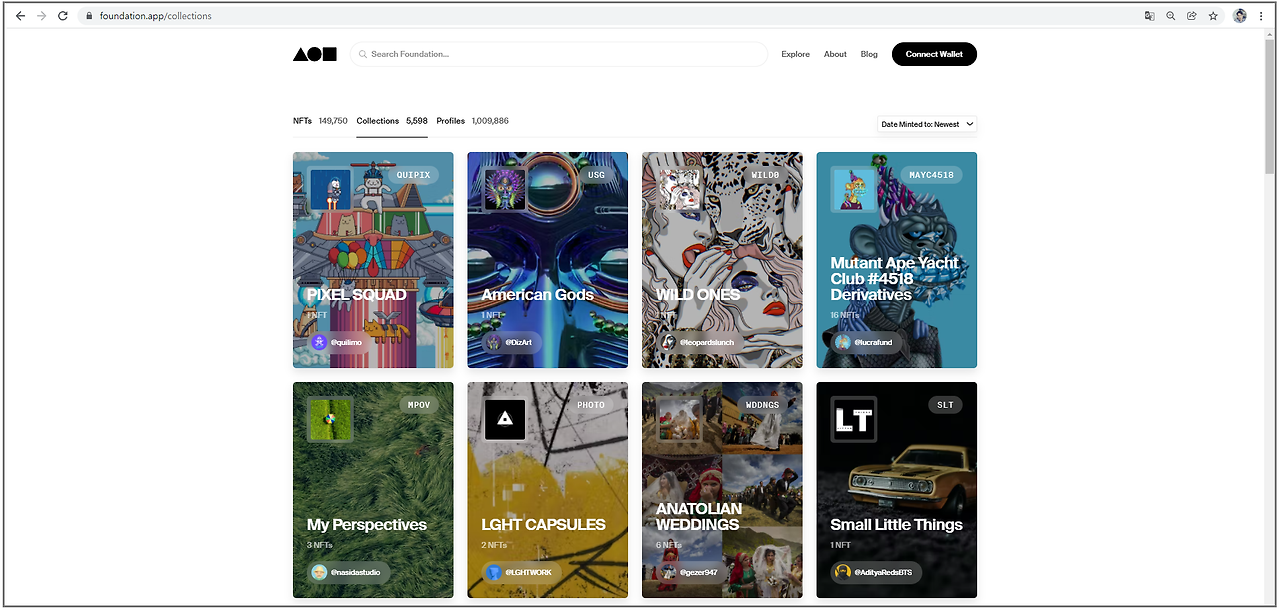
Task: Click the 6 NFTs count on ANATOLIAN WEDDINGS
Action: (668, 545)
